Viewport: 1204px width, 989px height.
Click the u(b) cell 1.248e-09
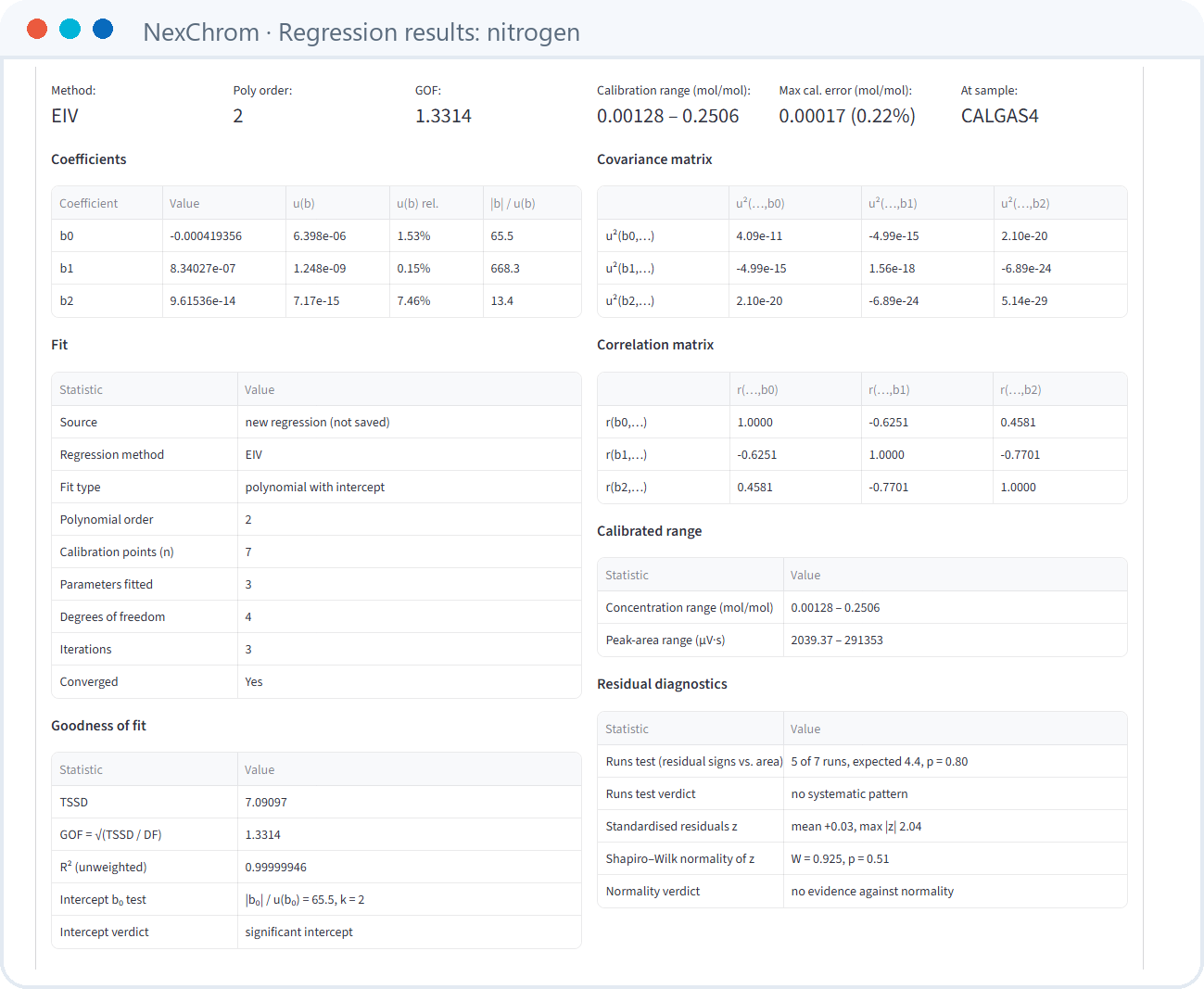click(320, 269)
